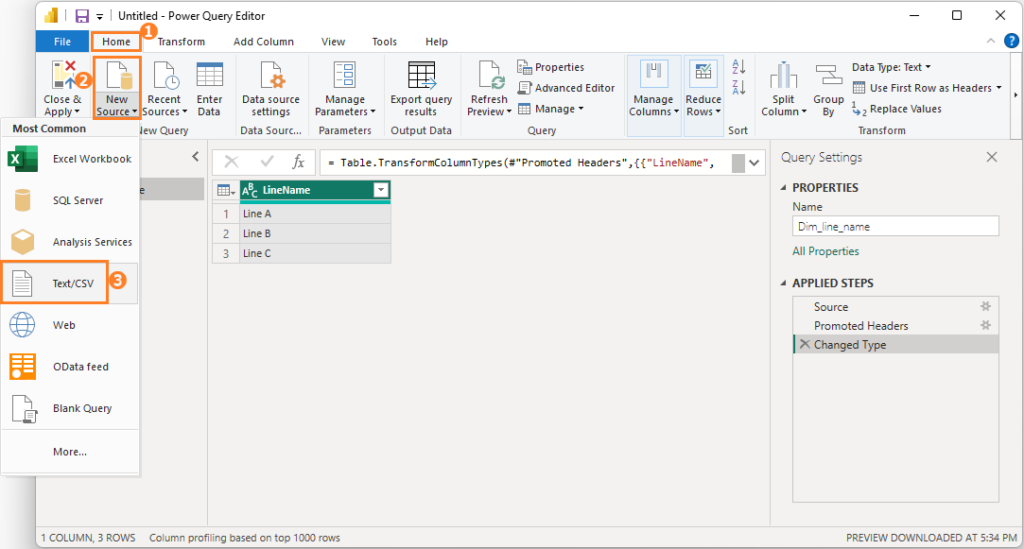Open the table options icon in grid corner

(x=226, y=191)
